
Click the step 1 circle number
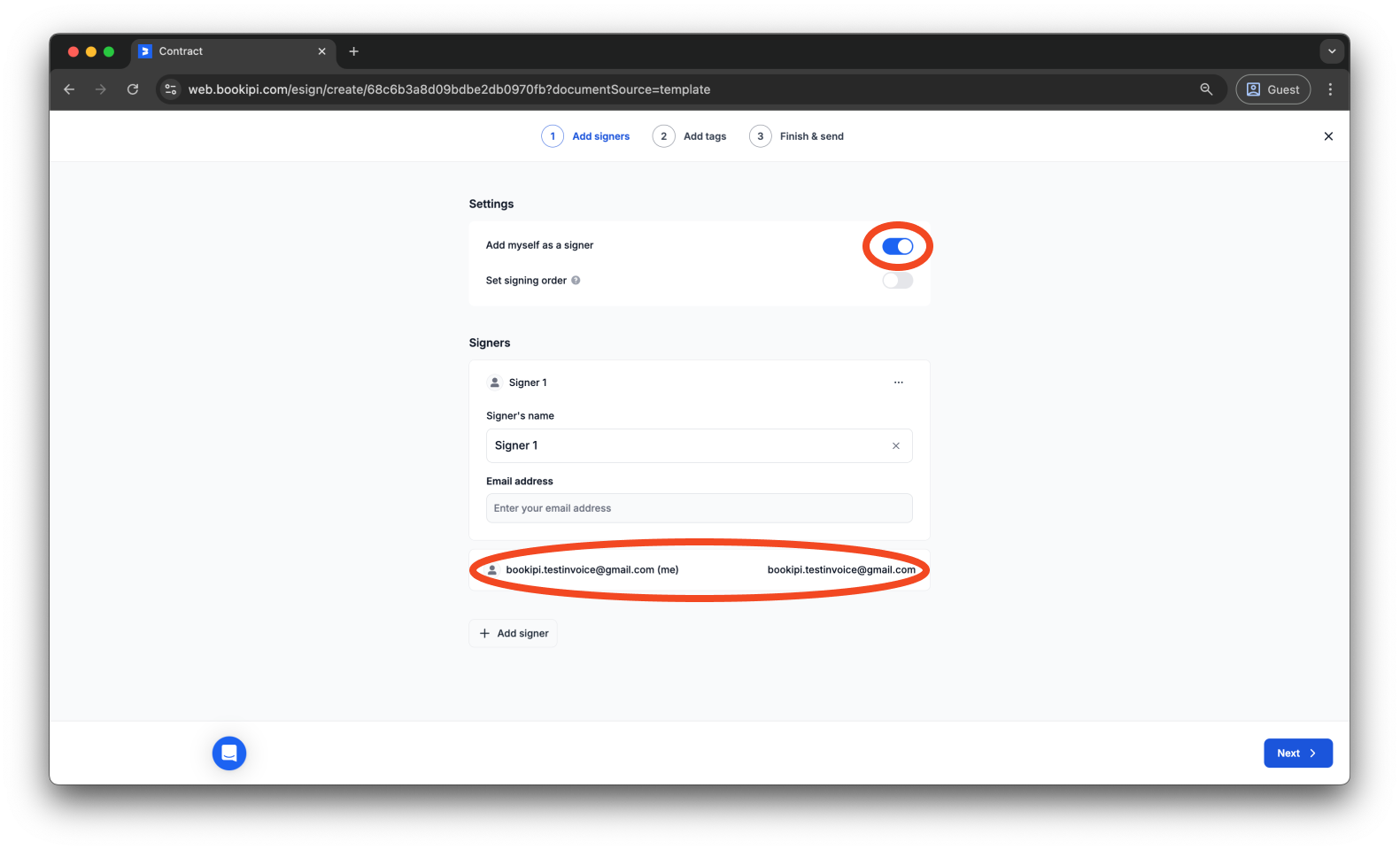(553, 136)
